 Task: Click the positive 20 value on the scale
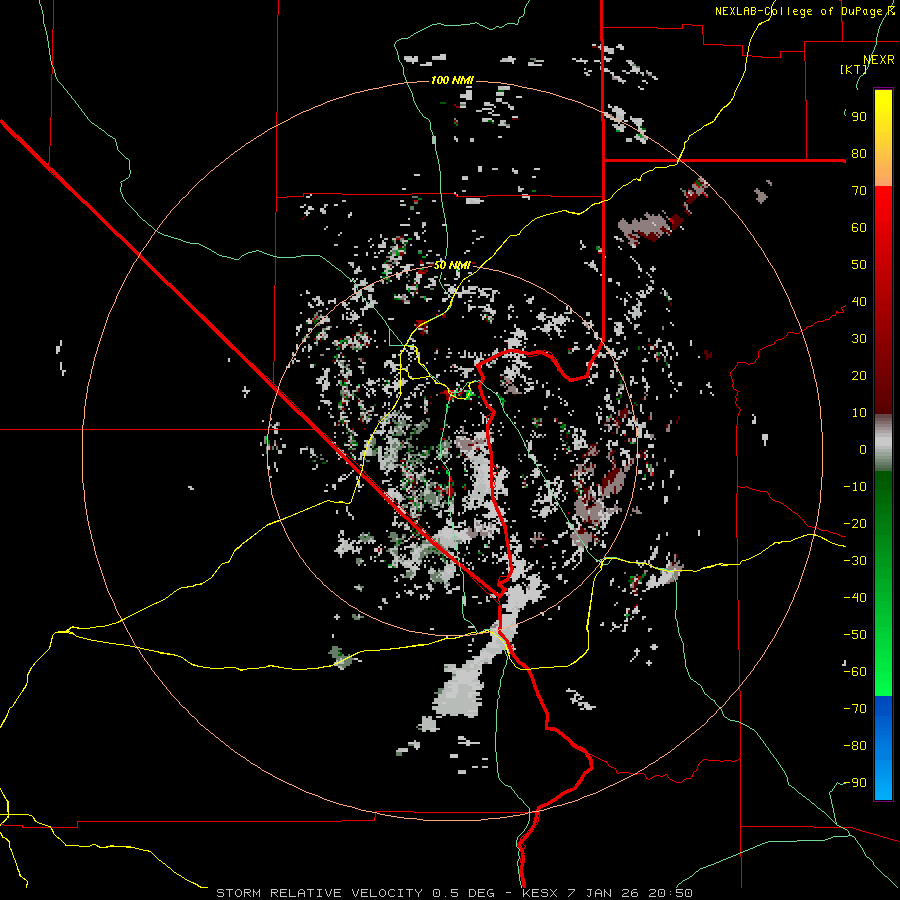tap(859, 376)
